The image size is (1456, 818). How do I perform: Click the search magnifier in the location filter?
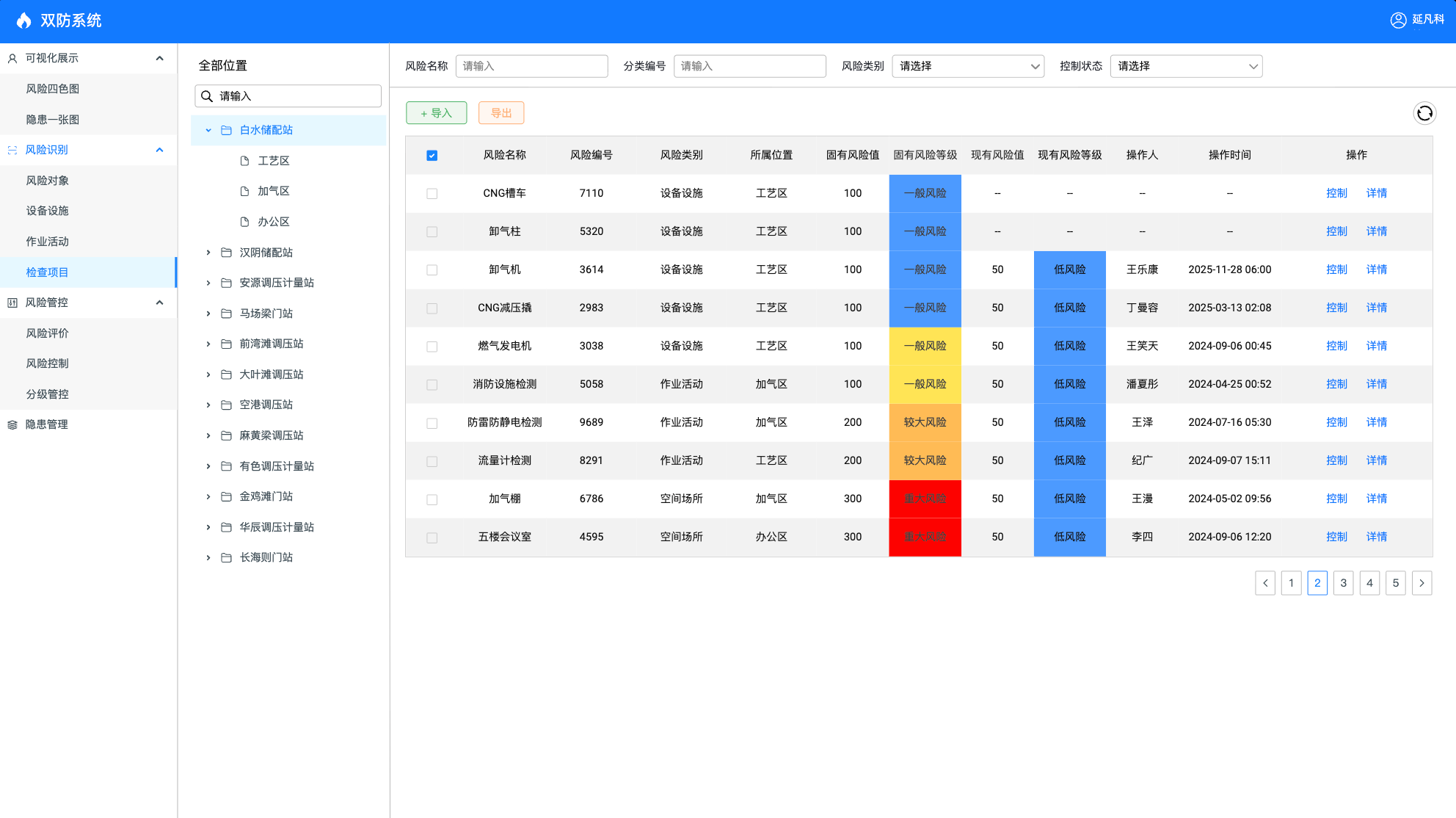pyautogui.click(x=207, y=96)
